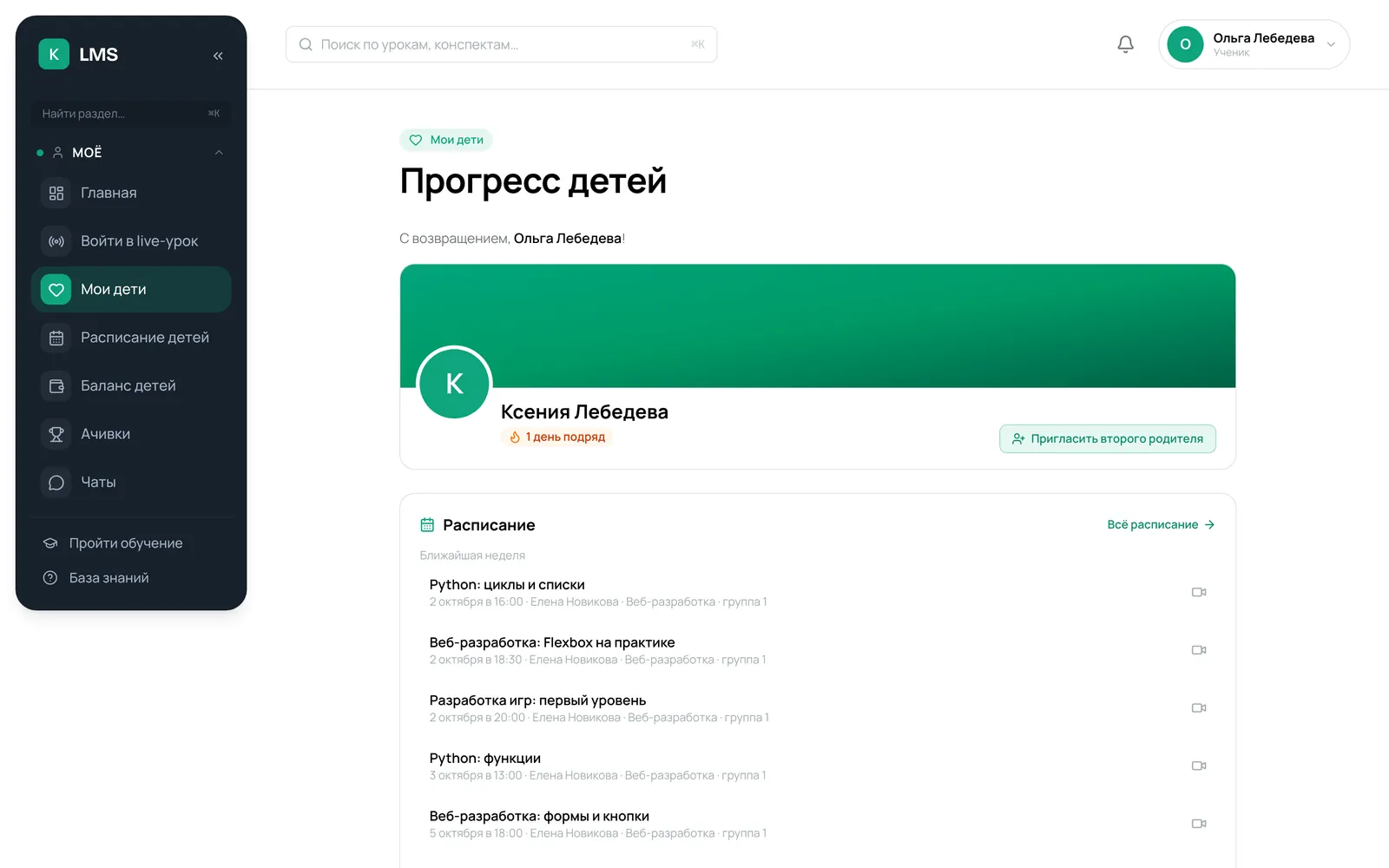Click the 1 день подряд streak badge

556,437
